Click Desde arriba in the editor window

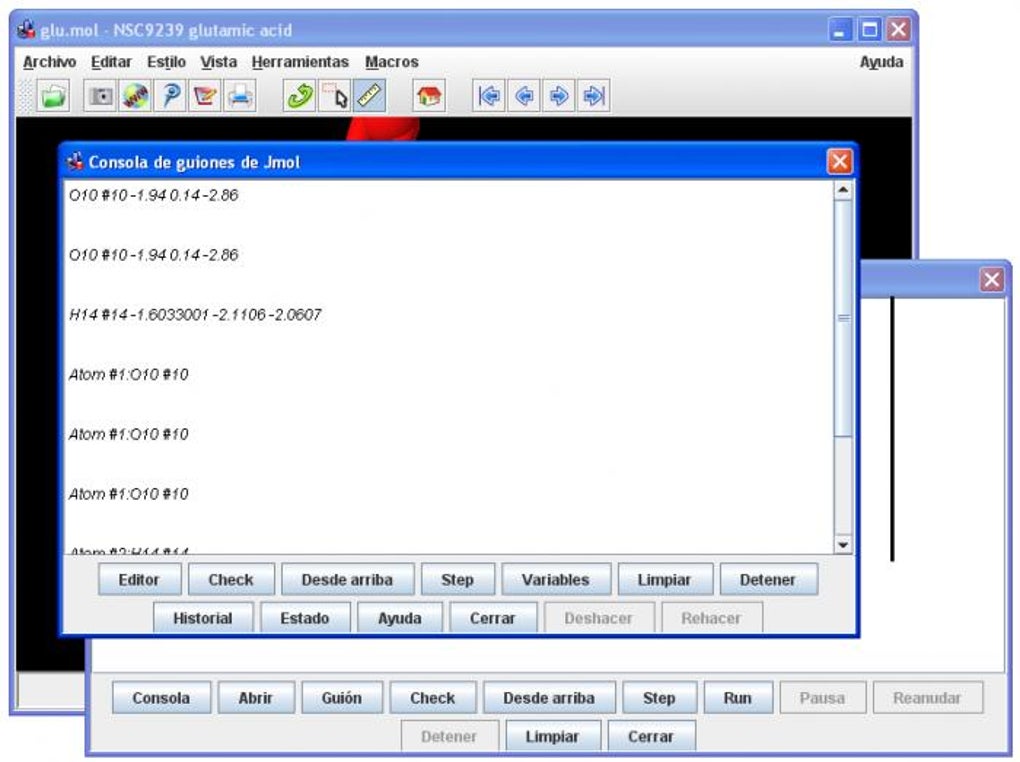549,698
